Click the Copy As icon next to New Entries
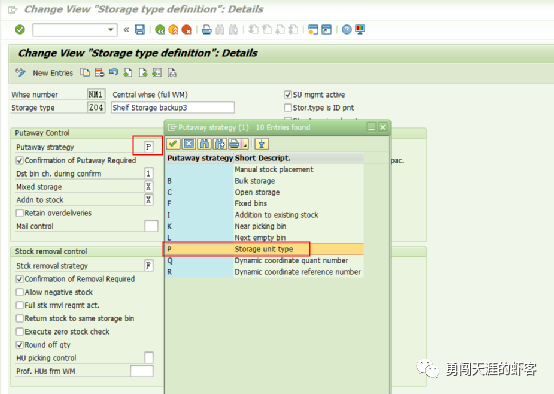The width and height of the screenshot is (554, 394). coord(85,73)
